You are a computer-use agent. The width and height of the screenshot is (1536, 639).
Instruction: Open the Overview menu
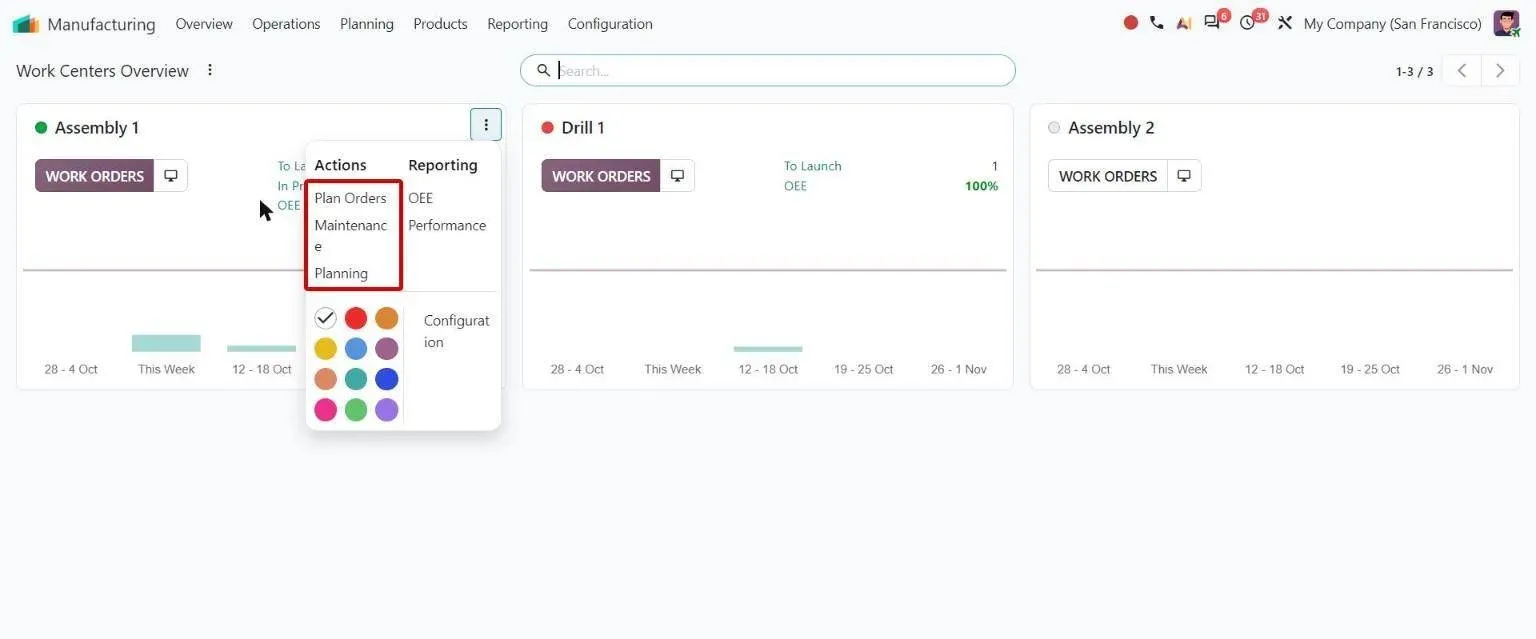pyautogui.click(x=204, y=23)
